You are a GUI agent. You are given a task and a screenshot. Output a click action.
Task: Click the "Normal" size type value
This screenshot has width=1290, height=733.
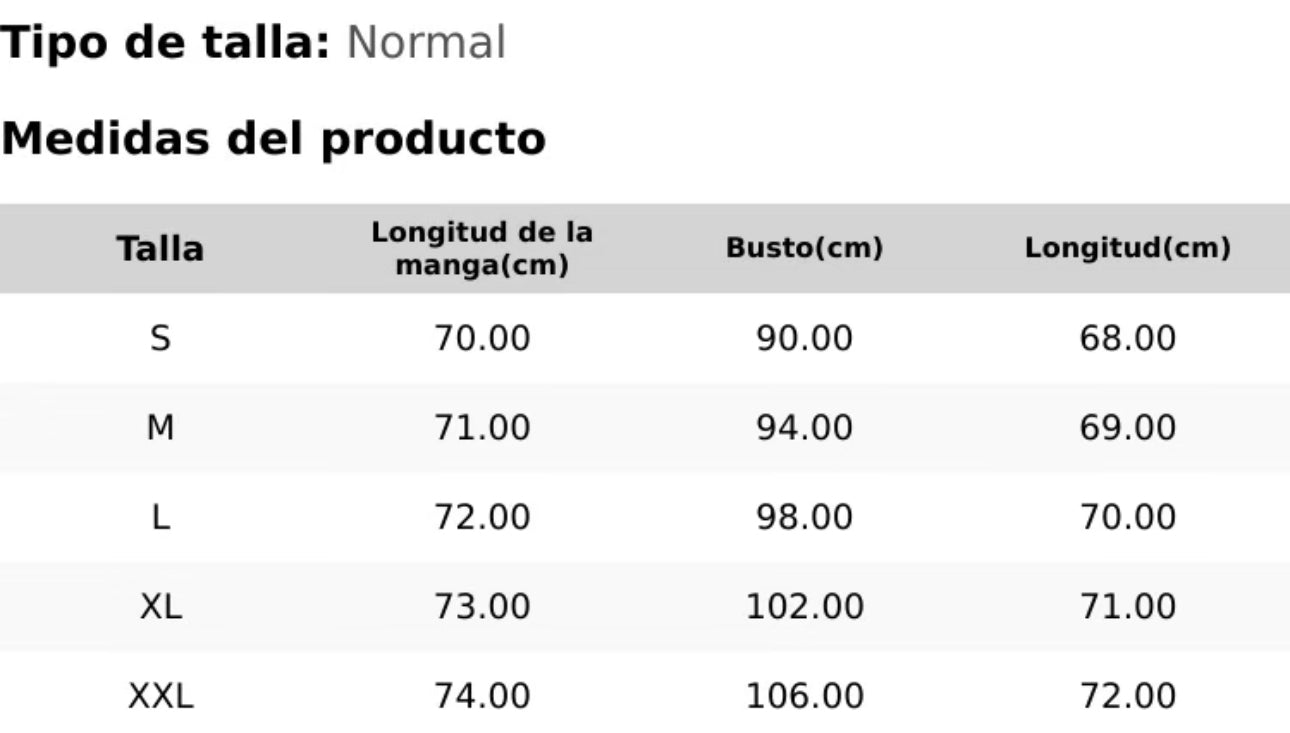click(x=426, y=43)
